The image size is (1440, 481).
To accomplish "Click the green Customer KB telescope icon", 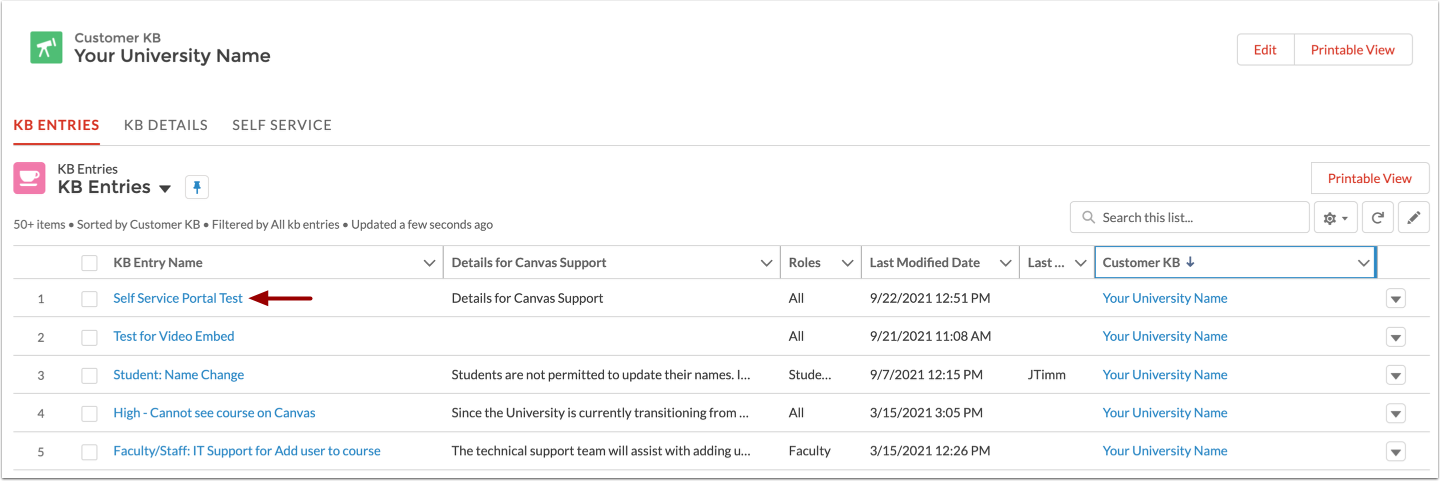I will click(46, 48).
